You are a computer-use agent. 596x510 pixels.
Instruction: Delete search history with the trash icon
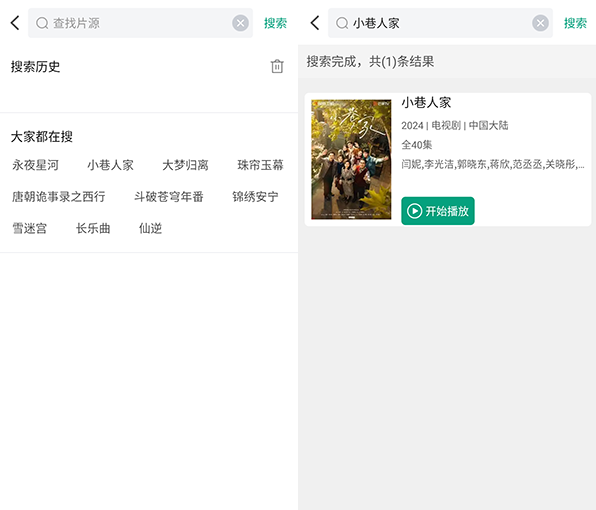click(x=277, y=66)
